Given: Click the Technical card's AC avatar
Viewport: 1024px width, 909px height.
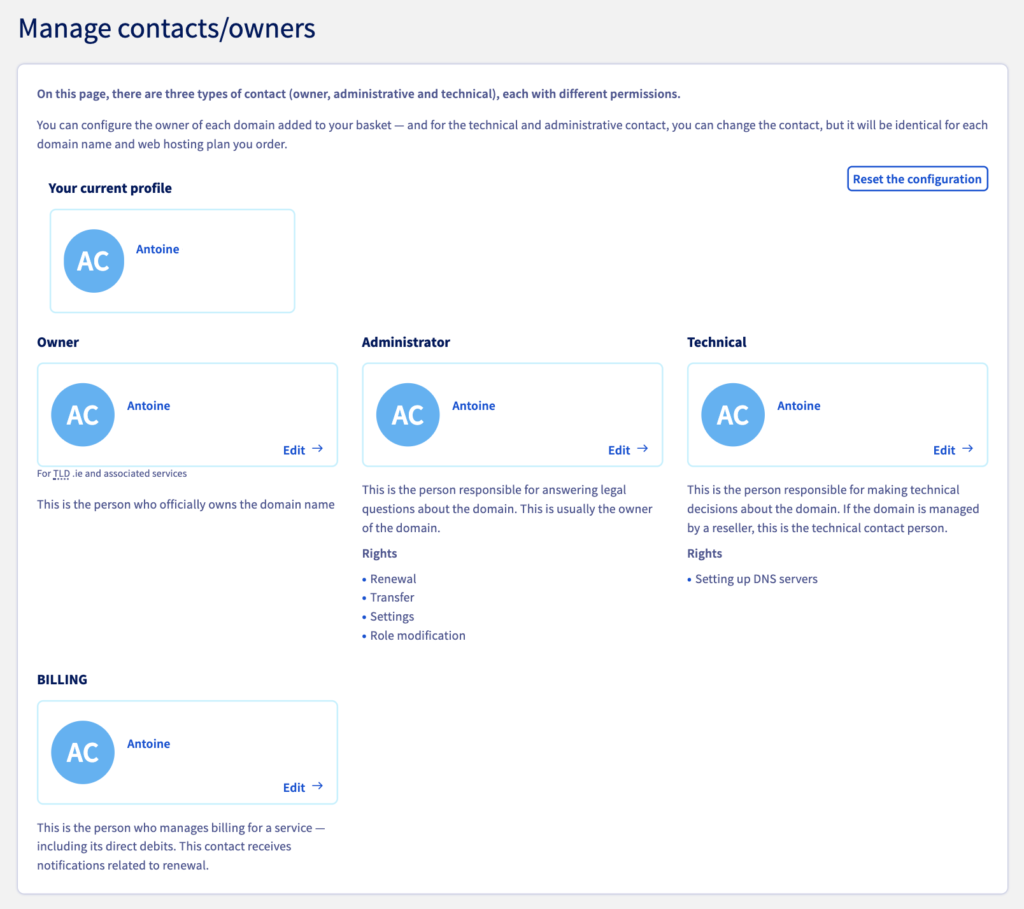Looking at the screenshot, I should (x=733, y=415).
